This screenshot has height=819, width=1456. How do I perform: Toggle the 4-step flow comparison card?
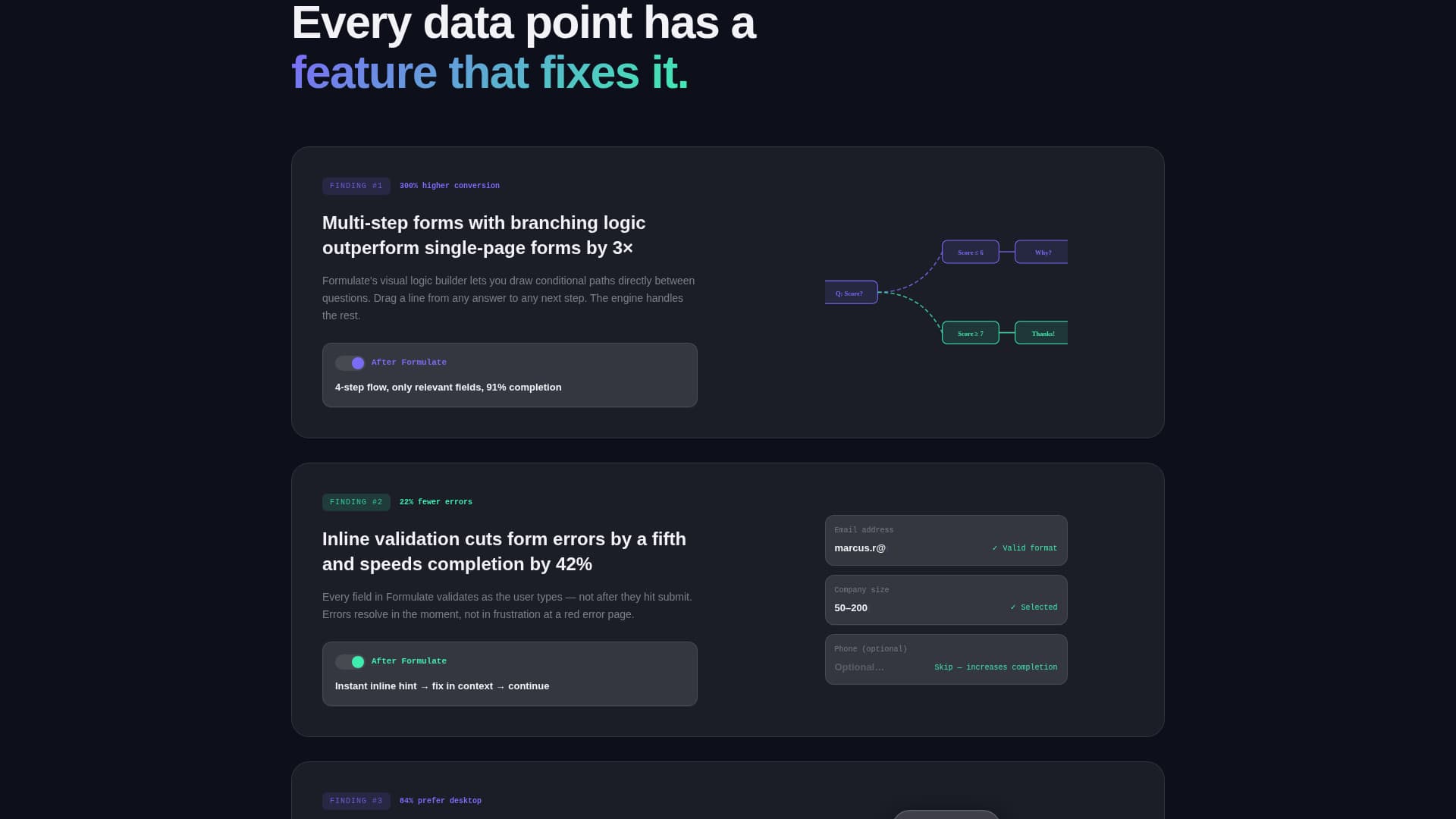click(510, 375)
